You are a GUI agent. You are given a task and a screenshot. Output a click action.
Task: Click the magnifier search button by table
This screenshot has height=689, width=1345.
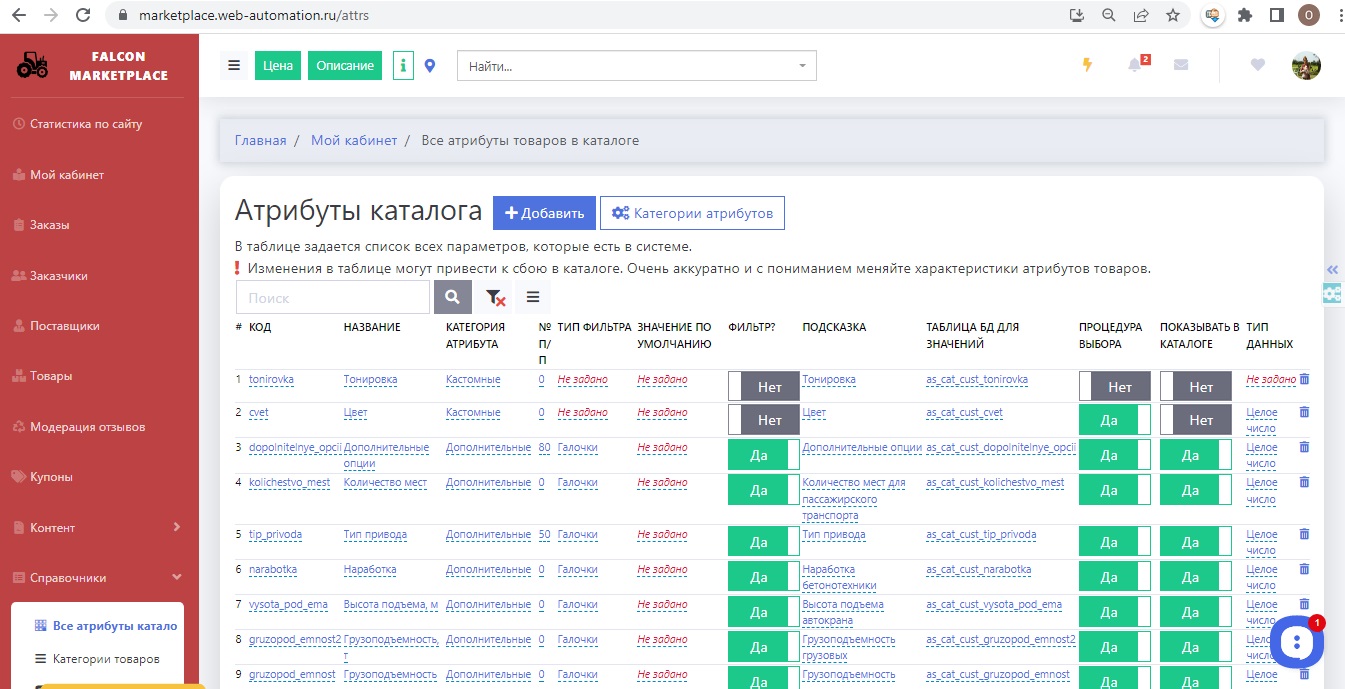tap(452, 297)
